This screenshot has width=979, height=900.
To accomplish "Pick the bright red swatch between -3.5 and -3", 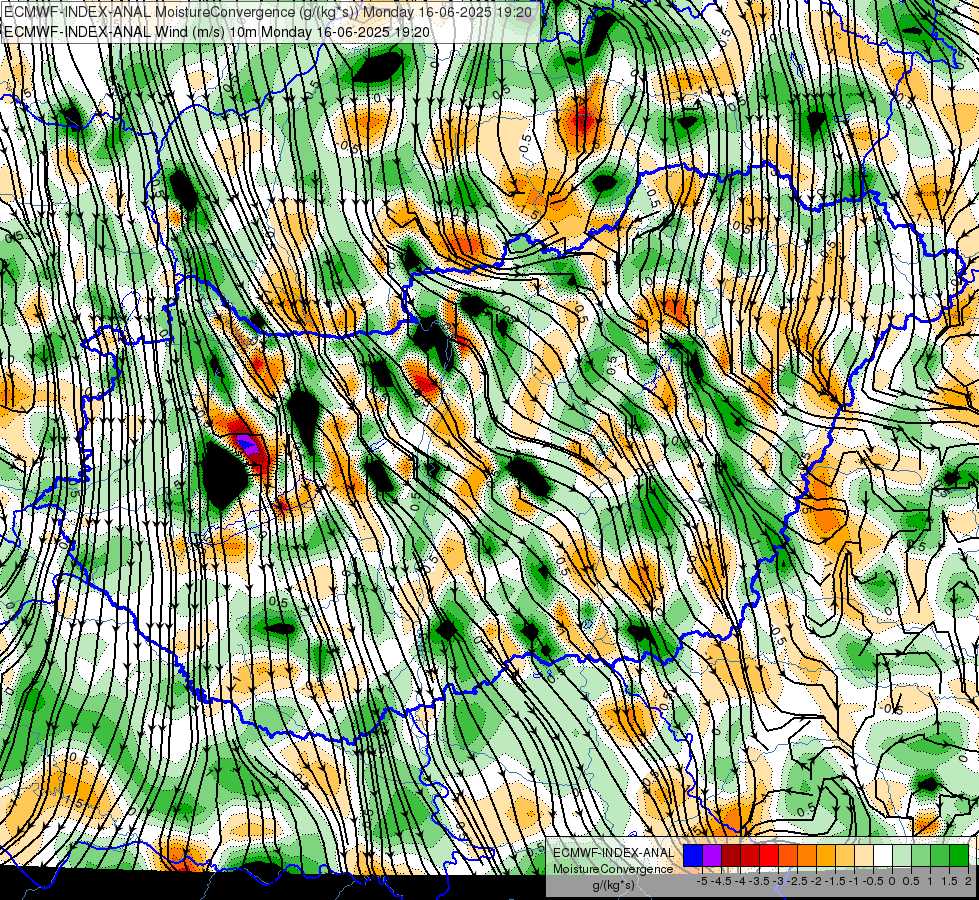I will pos(769,856).
